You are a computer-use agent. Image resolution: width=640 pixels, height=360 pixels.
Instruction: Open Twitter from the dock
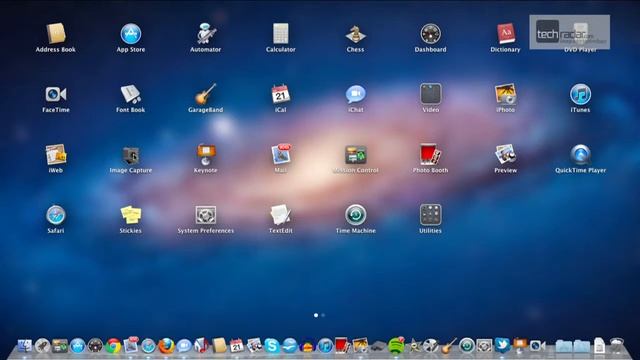coord(502,345)
